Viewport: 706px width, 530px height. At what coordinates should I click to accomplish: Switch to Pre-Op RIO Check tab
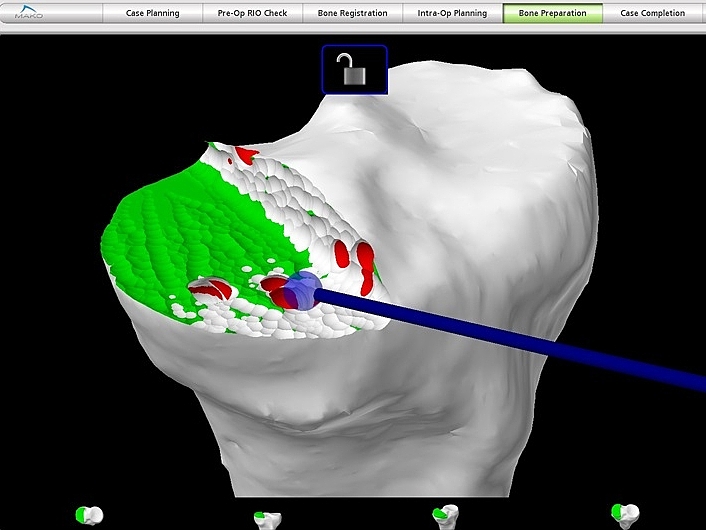252,14
